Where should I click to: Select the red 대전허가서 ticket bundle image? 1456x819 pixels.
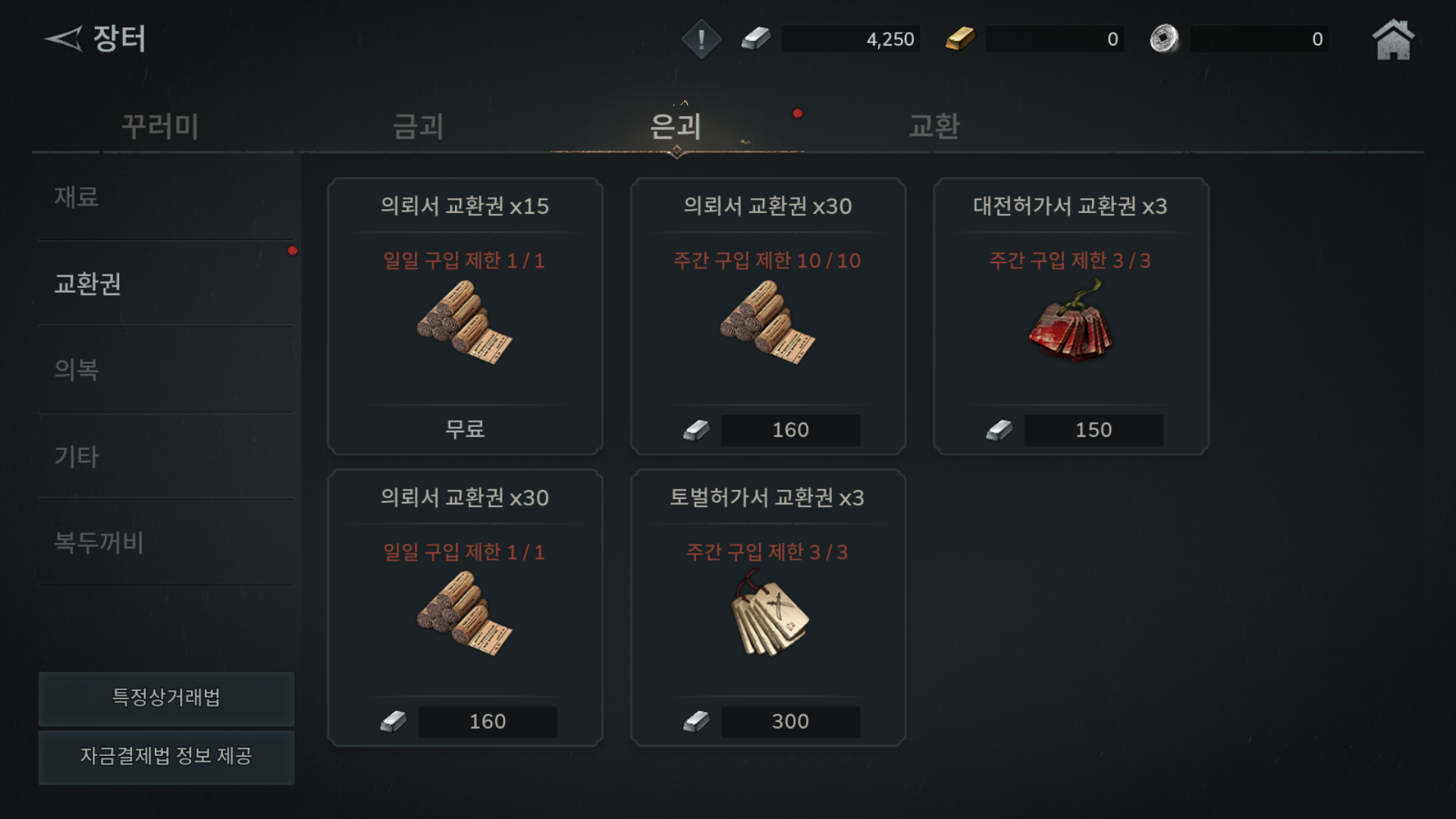point(1070,319)
